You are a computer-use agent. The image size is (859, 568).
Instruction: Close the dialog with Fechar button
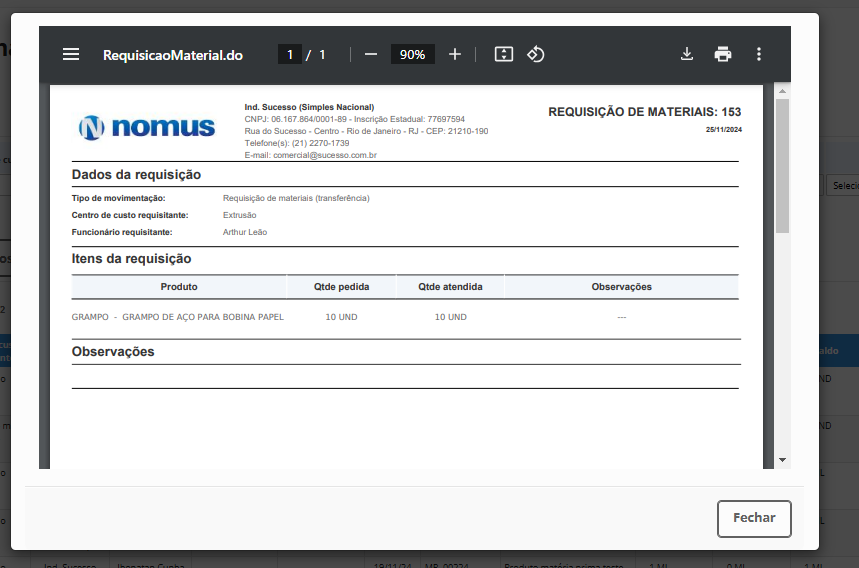[754, 518]
